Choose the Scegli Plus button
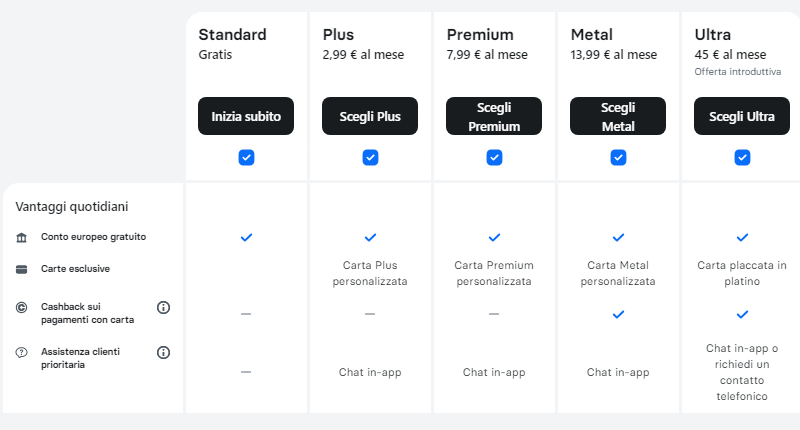 [x=370, y=116]
